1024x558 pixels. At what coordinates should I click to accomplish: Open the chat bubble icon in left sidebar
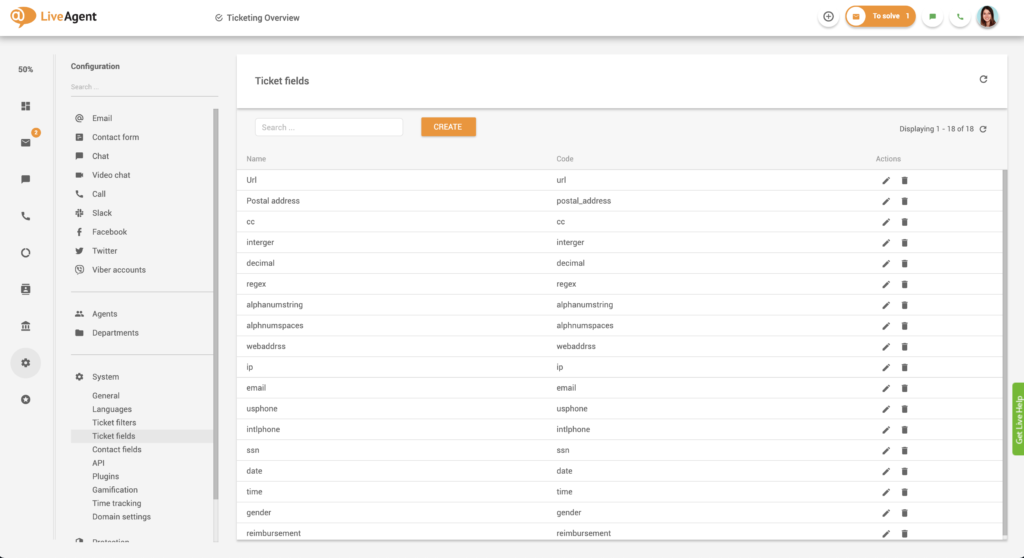(x=26, y=179)
